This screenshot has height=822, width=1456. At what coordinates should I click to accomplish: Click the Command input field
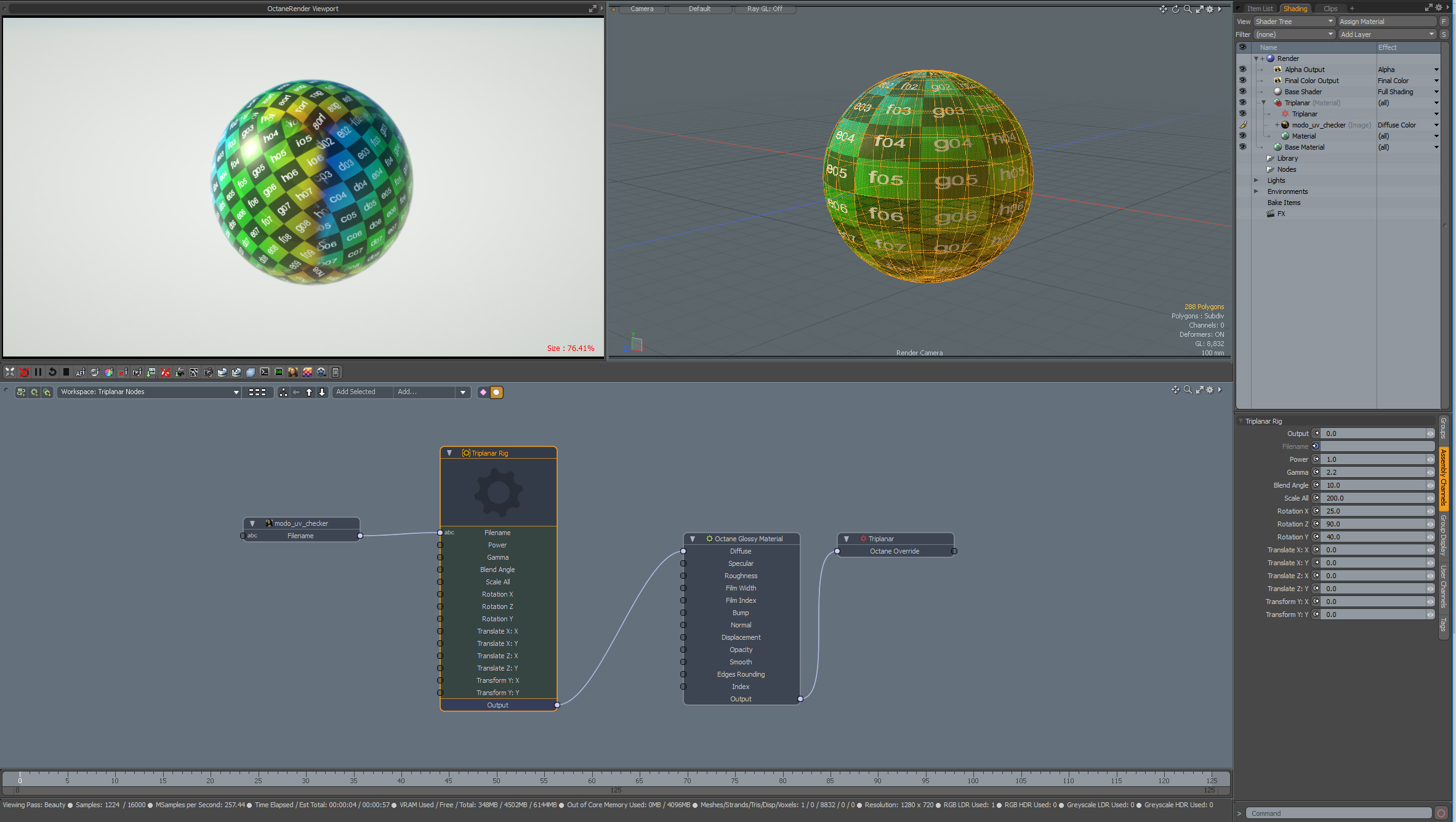point(1339,813)
